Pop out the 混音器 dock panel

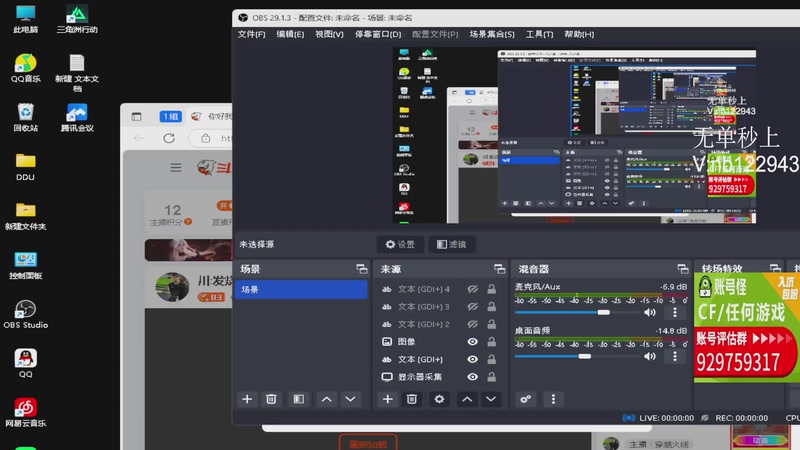pos(683,268)
